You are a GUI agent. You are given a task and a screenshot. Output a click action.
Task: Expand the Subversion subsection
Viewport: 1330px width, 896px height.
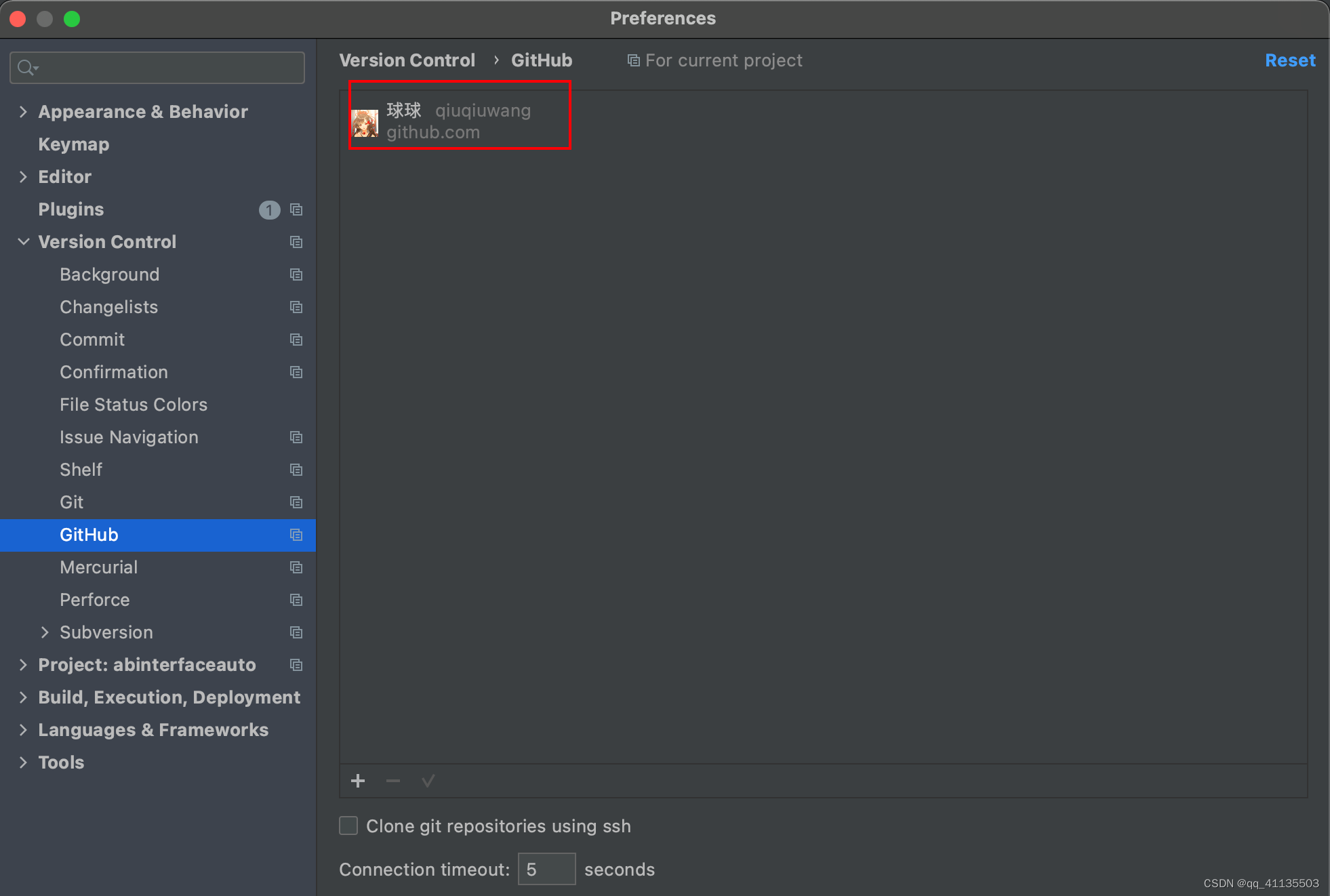(45, 632)
